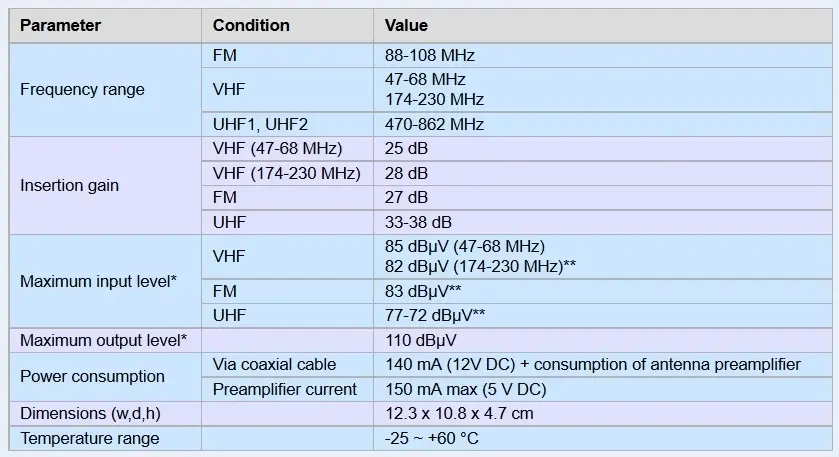Click the Insertion gain parameter cell
Viewport: 839px width, 457px height.
click(x=105, y=185)
